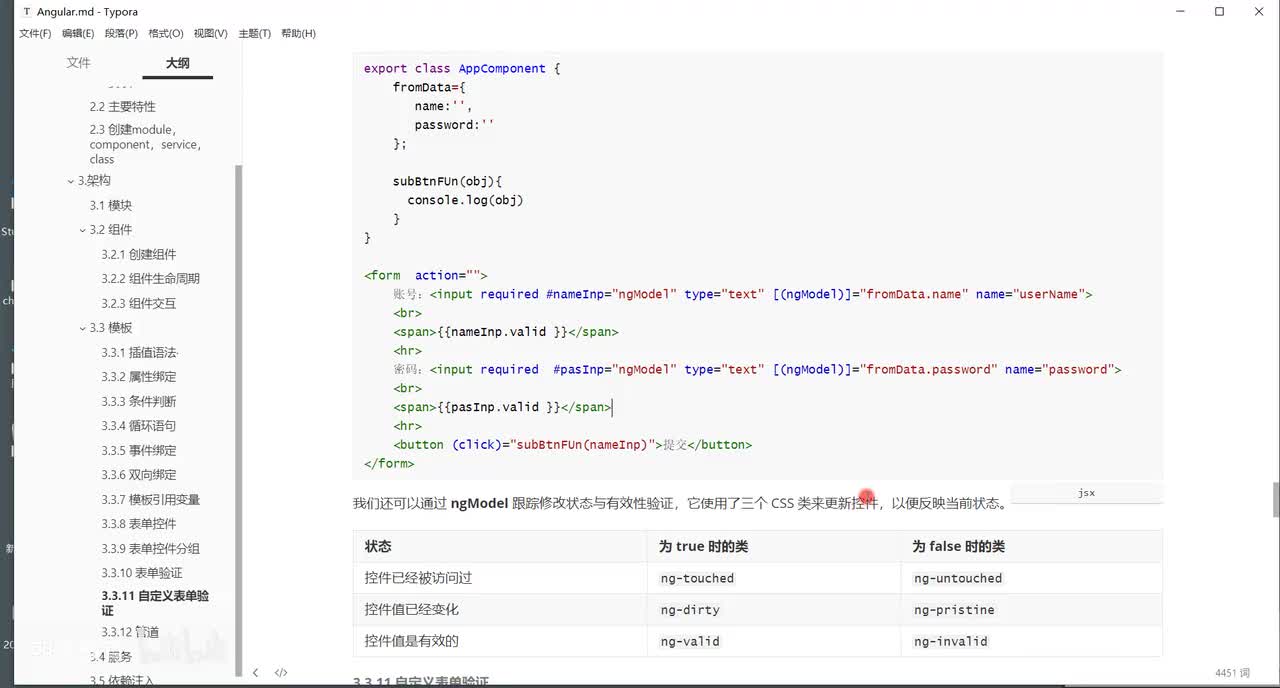
Task: Click the document vertical scrollbar thumb
Action: tap(1274, 498)
